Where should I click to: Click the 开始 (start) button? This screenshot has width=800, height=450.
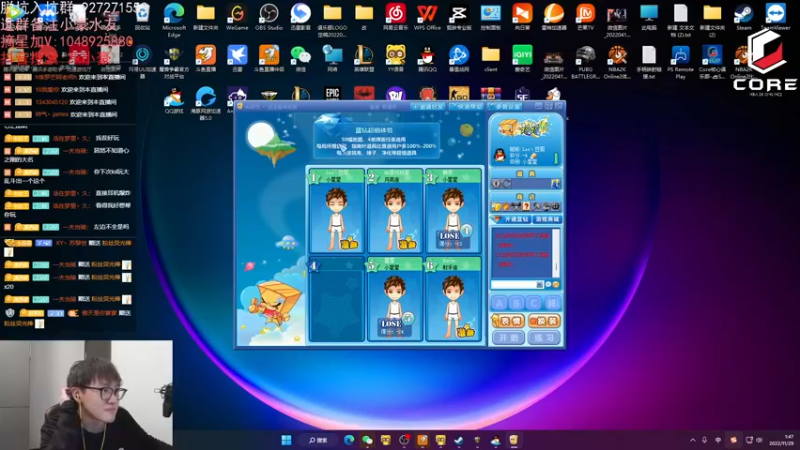(x=508, y=338)
